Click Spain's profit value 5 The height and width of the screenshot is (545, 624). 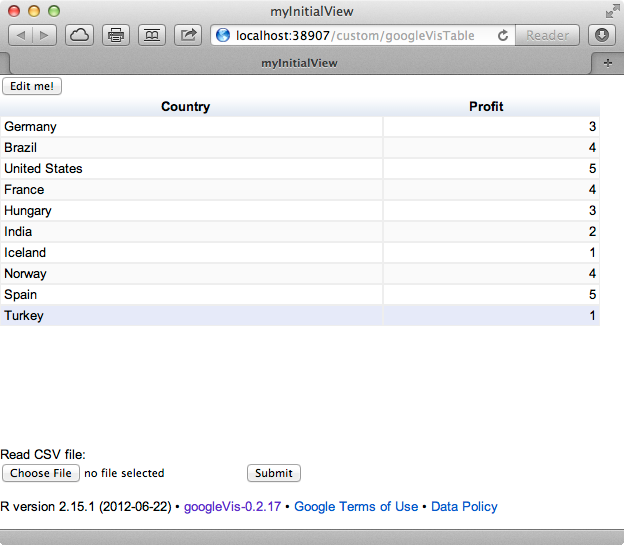(x=592, y=295)
